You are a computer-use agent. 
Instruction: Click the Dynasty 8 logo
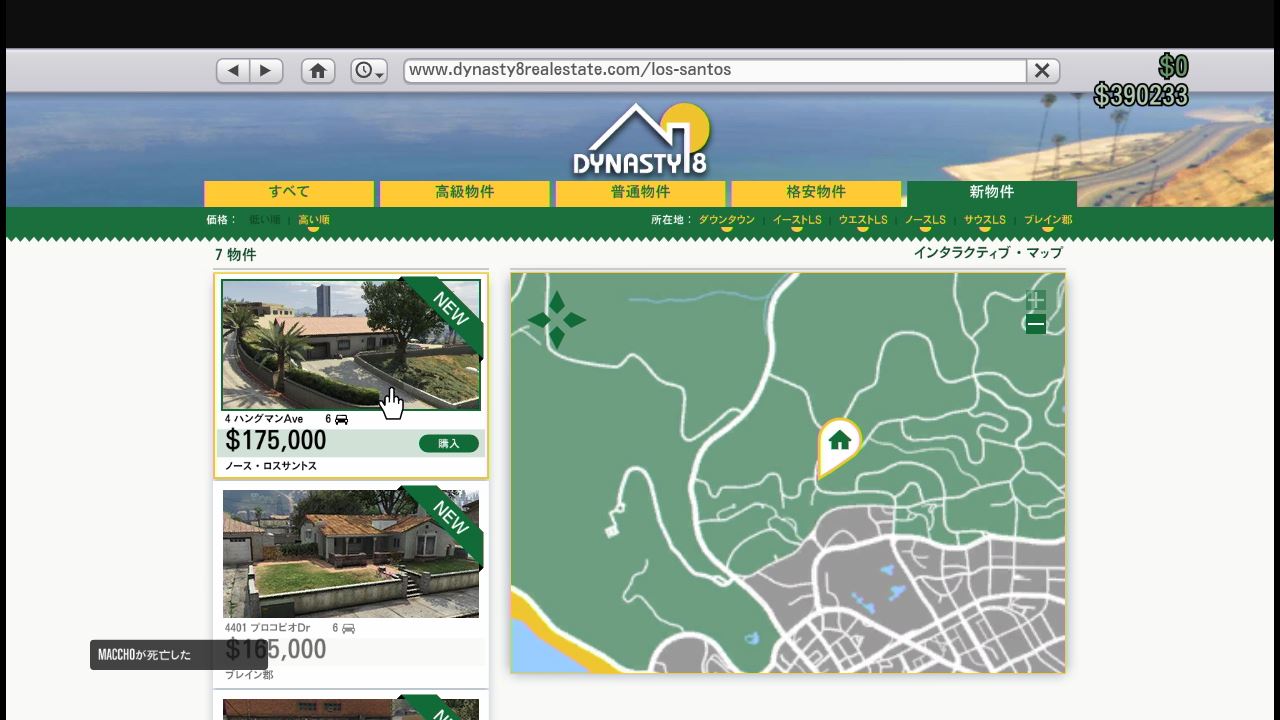pyautogui.click(x=640, y=139)
